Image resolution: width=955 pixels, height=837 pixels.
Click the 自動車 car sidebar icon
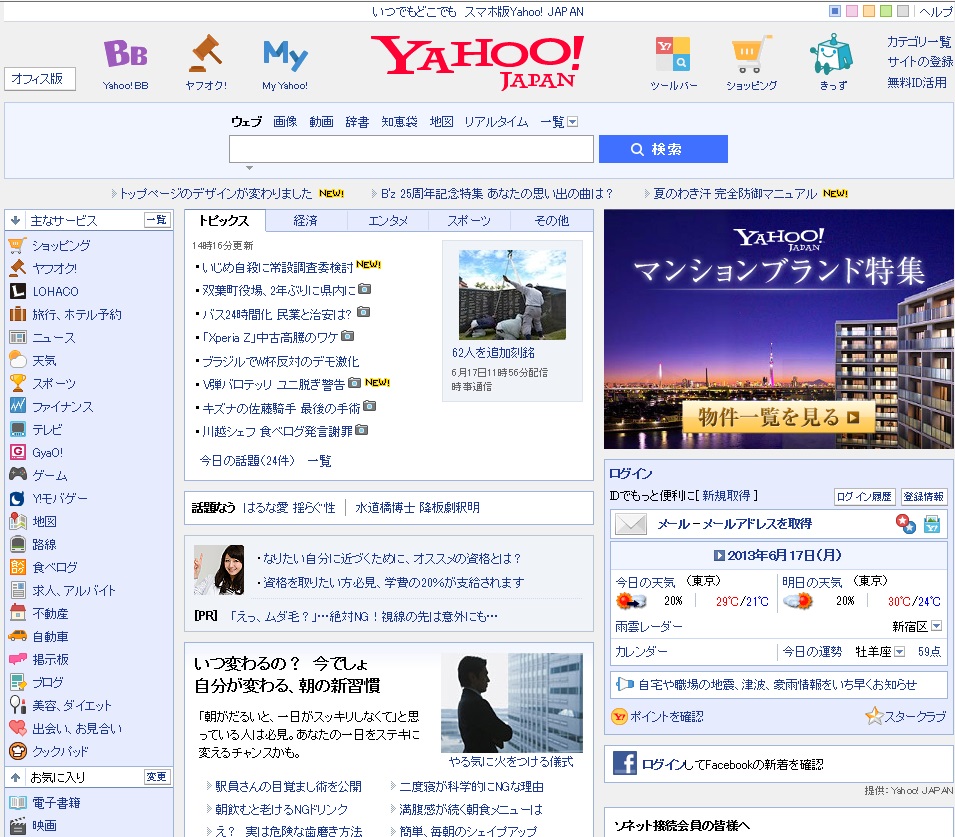pyautogui.click(x=18, y=636)
